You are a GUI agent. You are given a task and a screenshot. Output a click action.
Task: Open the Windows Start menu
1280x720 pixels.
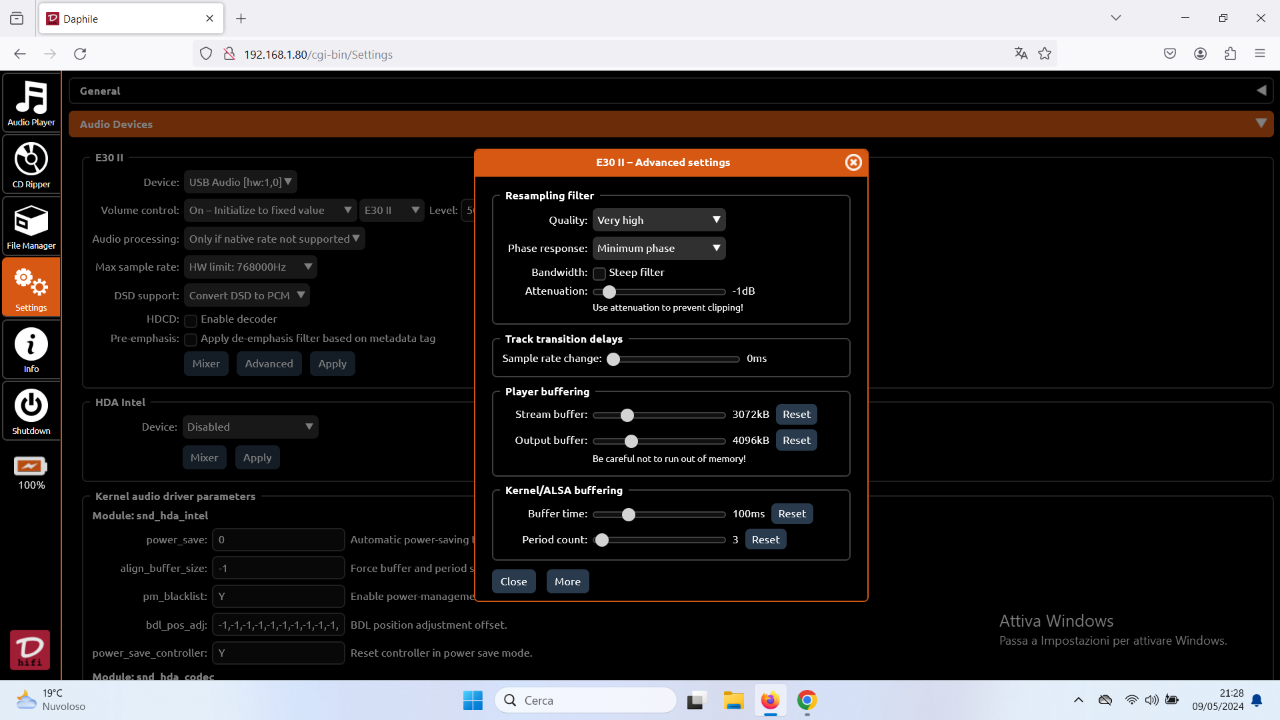pos(473,700)
